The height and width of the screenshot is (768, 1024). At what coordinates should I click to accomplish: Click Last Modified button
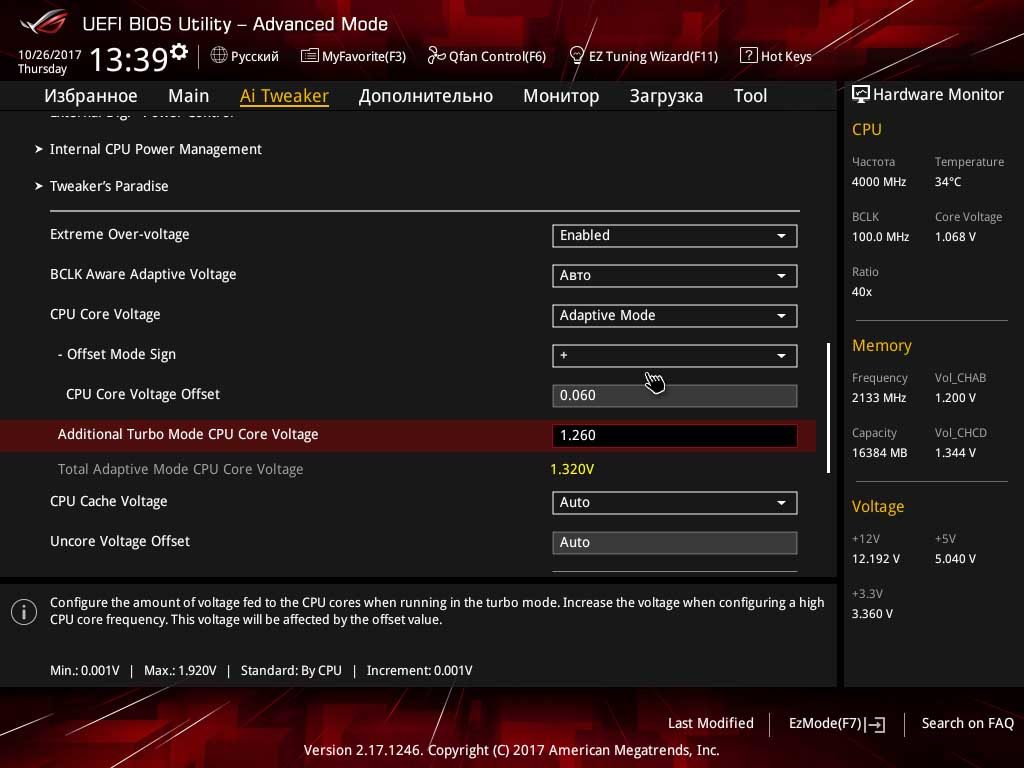711,723
